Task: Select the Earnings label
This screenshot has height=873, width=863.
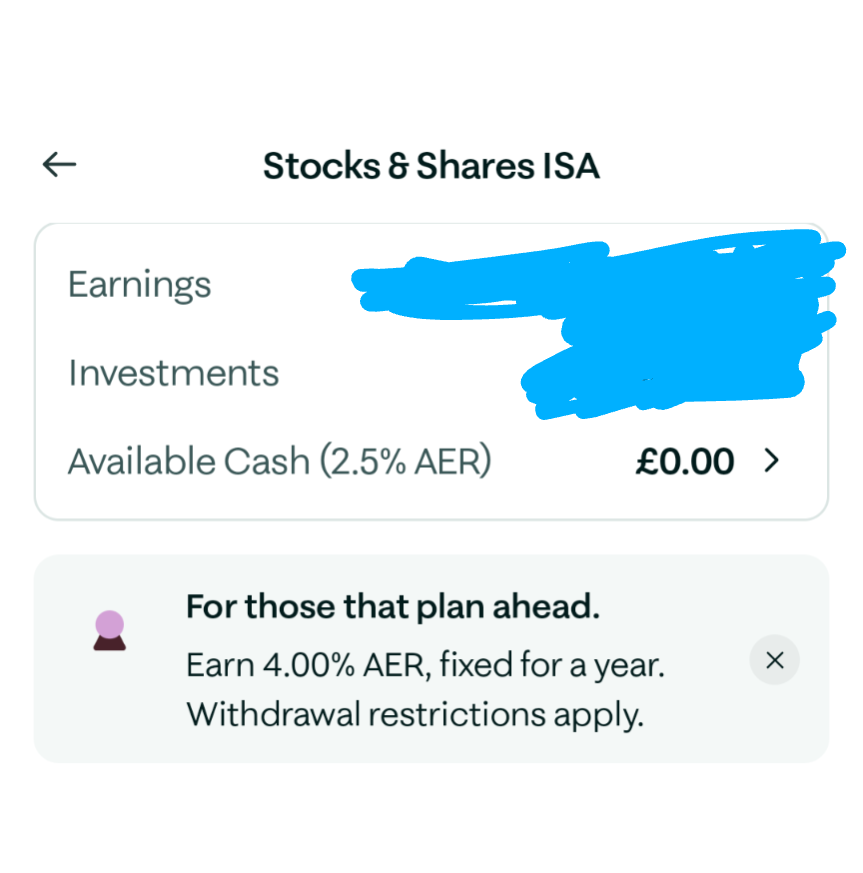Action: coord(139,285)
